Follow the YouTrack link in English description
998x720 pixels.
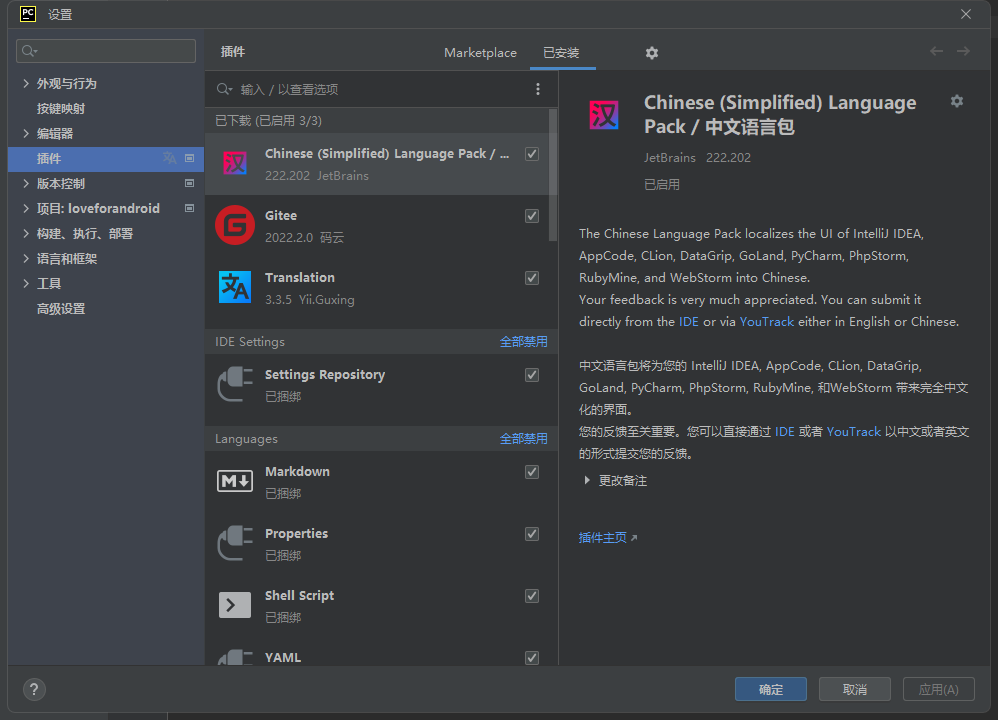coord(766,321)
